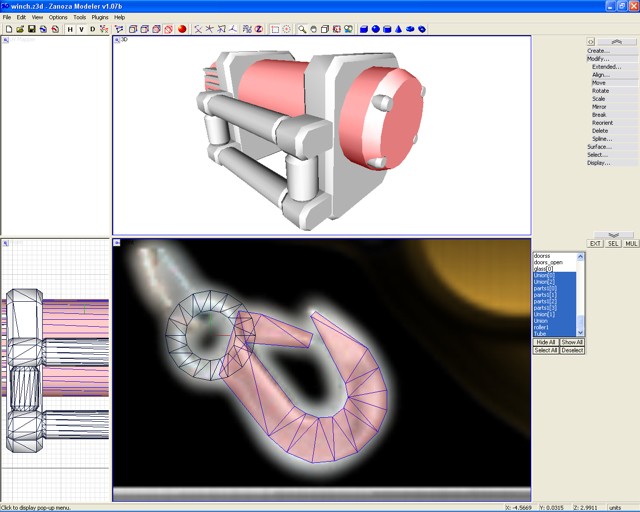
Task: Select the magnifier zoom tool
Action: pyautogui.click(x=301, y=29)
